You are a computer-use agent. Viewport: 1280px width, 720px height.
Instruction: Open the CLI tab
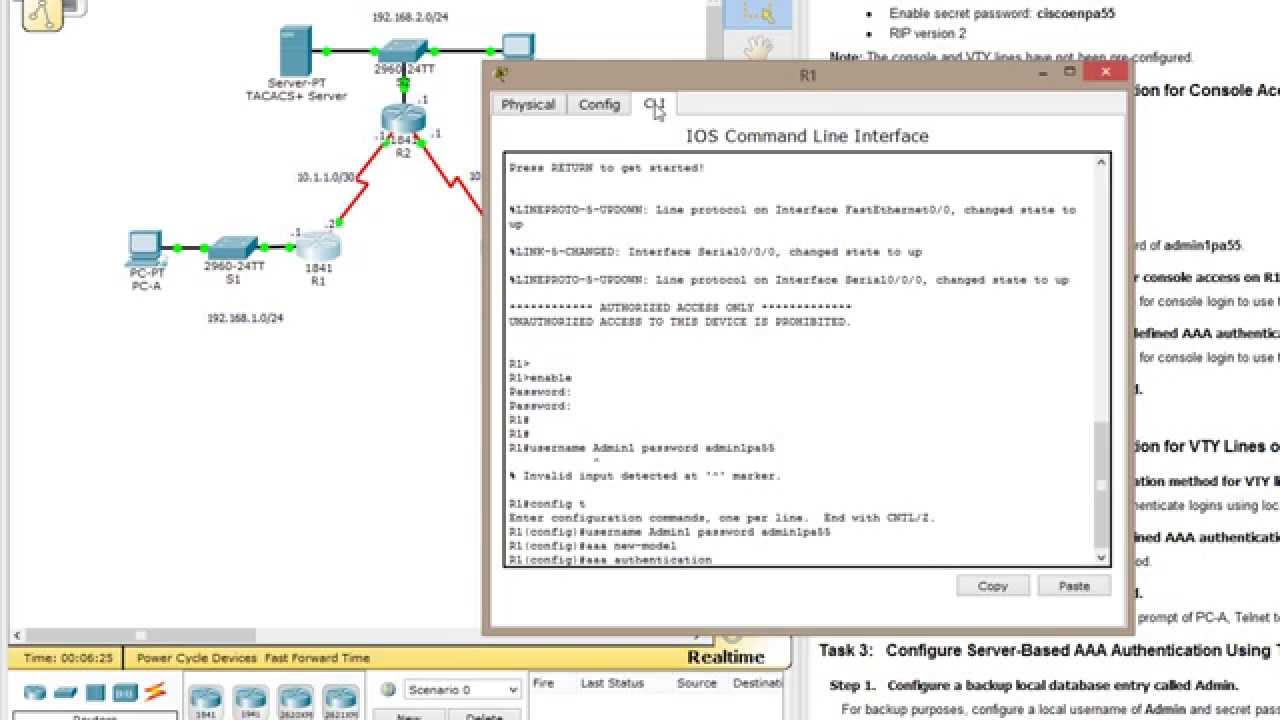point(654,103)
